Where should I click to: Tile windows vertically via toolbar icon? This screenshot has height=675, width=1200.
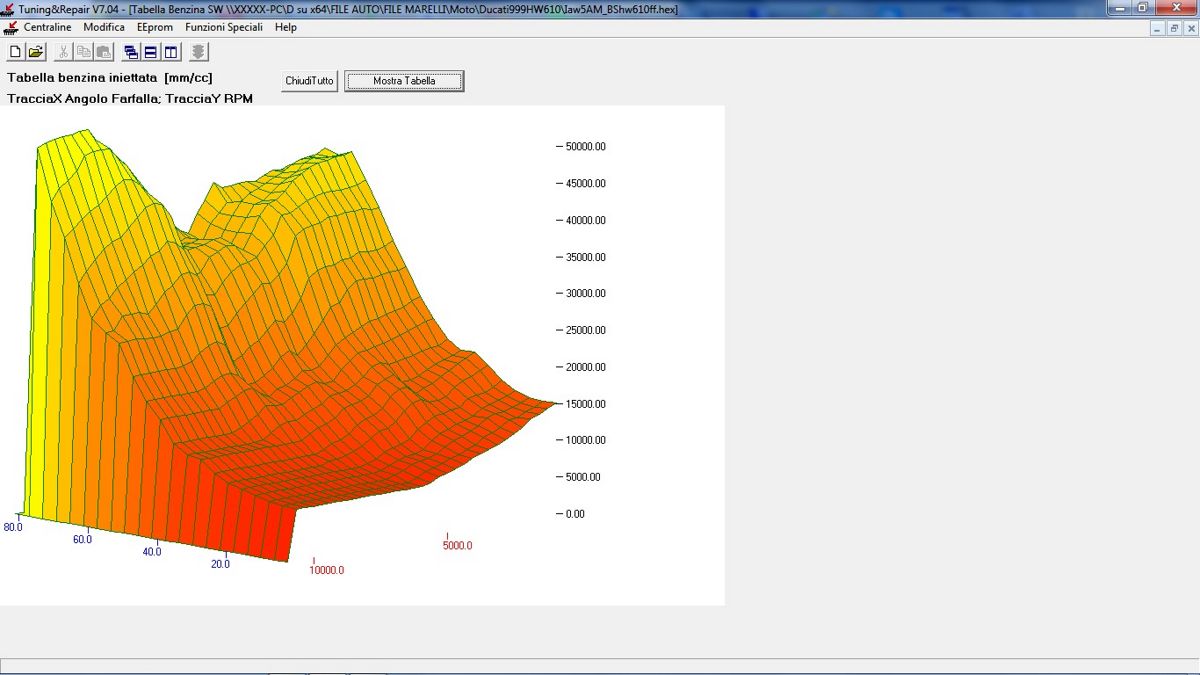point(171,52)
